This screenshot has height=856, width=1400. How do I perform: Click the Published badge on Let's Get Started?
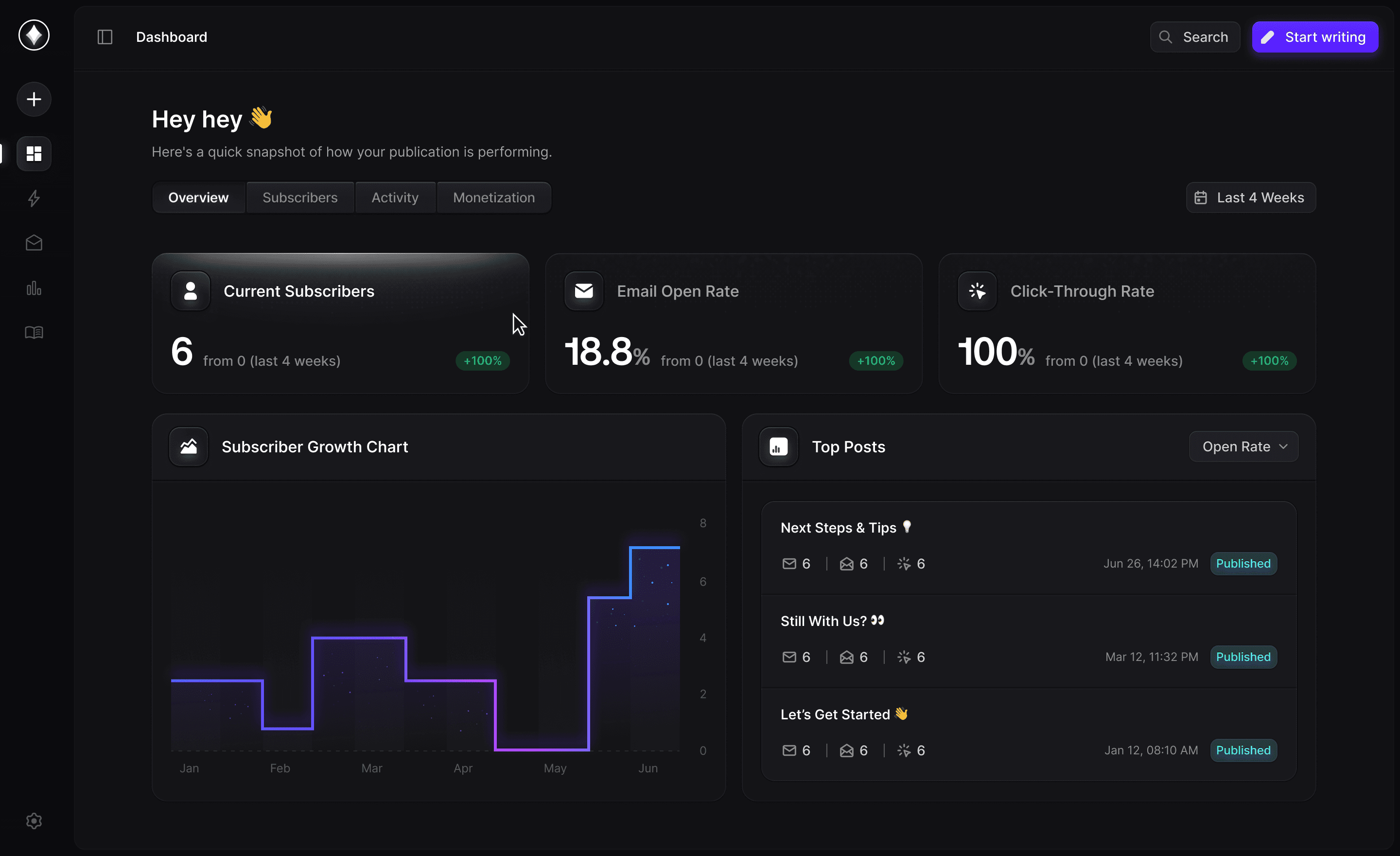point(1243,750)
